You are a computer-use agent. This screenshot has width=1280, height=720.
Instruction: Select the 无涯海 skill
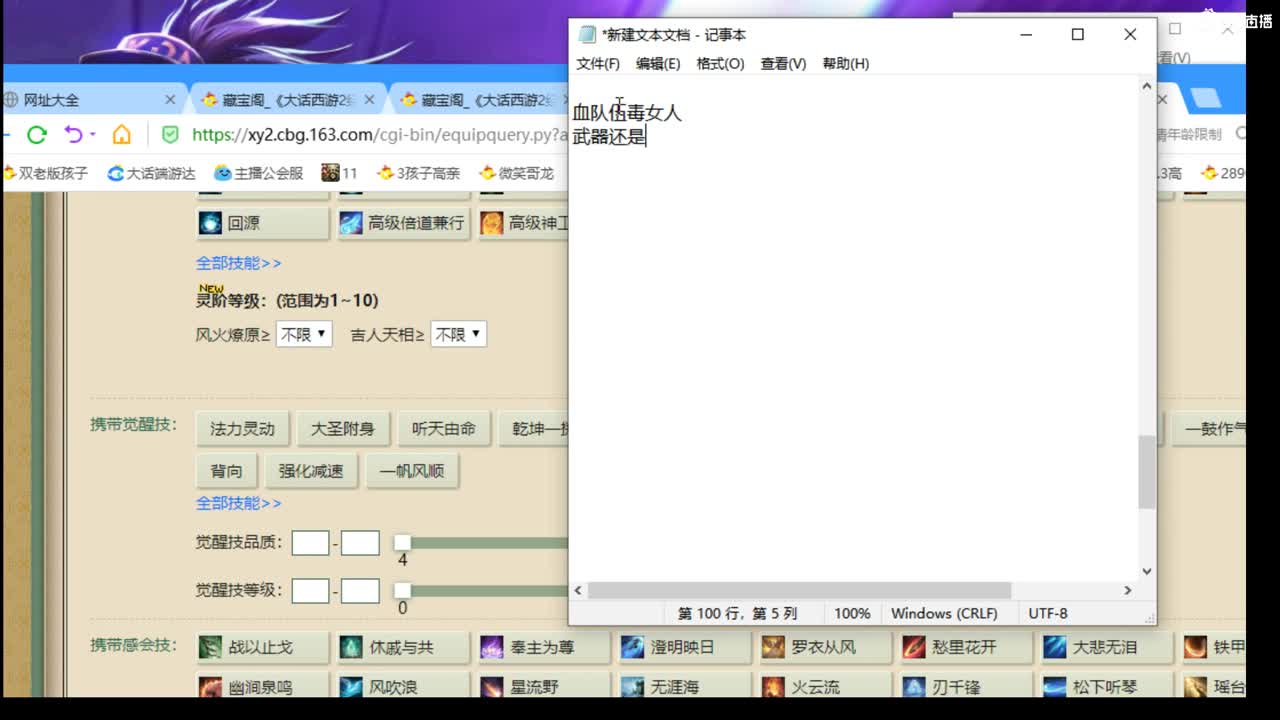685,687
